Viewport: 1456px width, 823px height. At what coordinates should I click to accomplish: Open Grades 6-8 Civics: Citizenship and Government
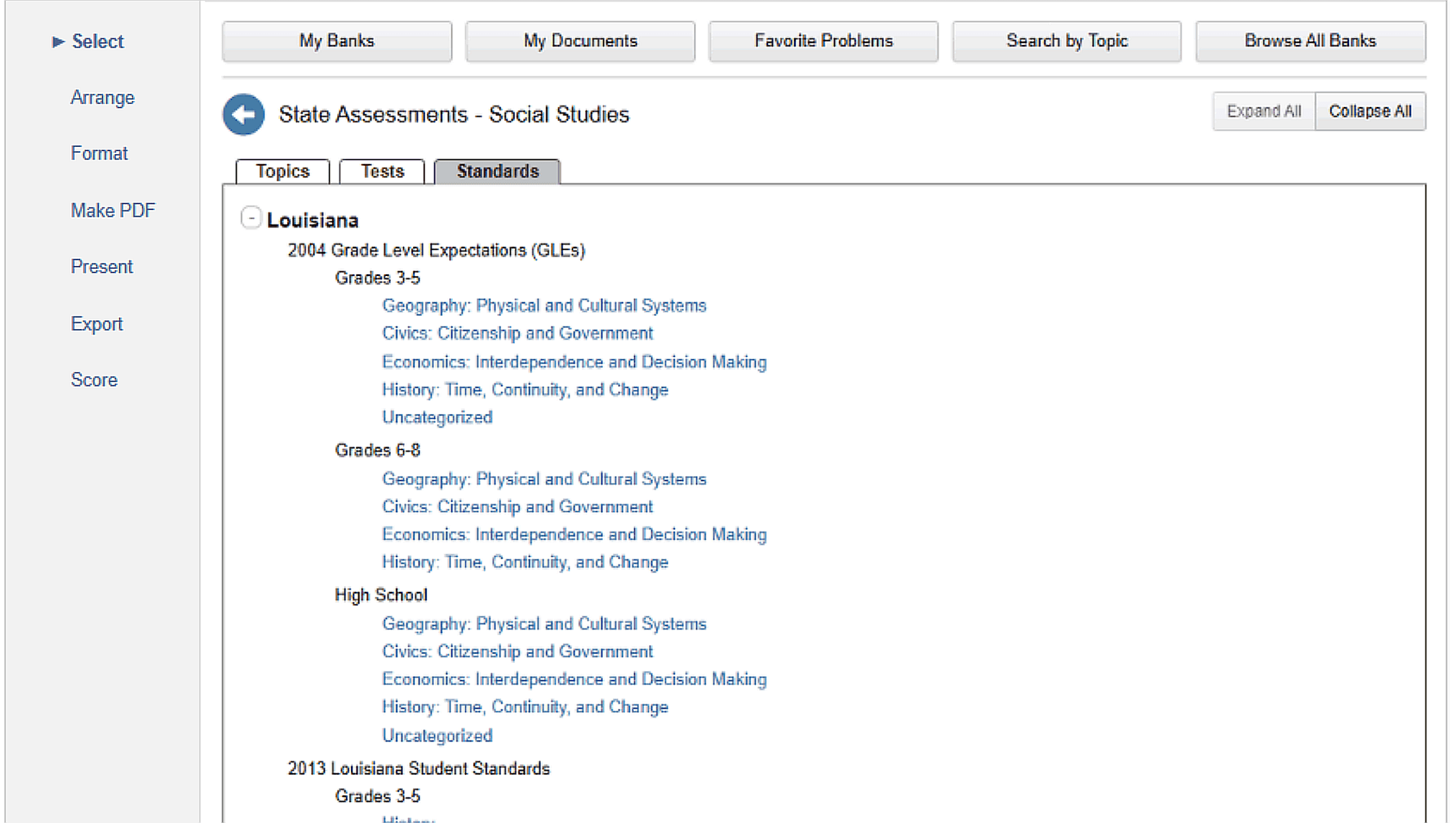517,507
